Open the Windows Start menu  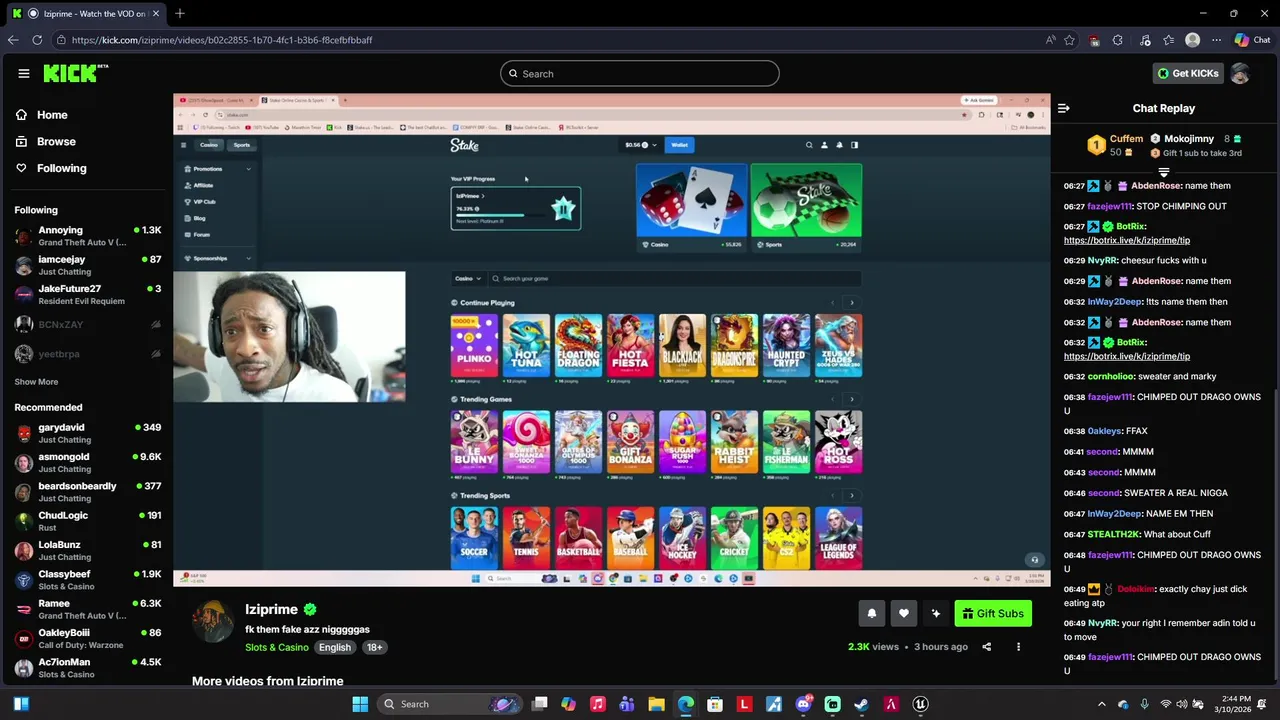pyautogui.click(x=360, y=704)
